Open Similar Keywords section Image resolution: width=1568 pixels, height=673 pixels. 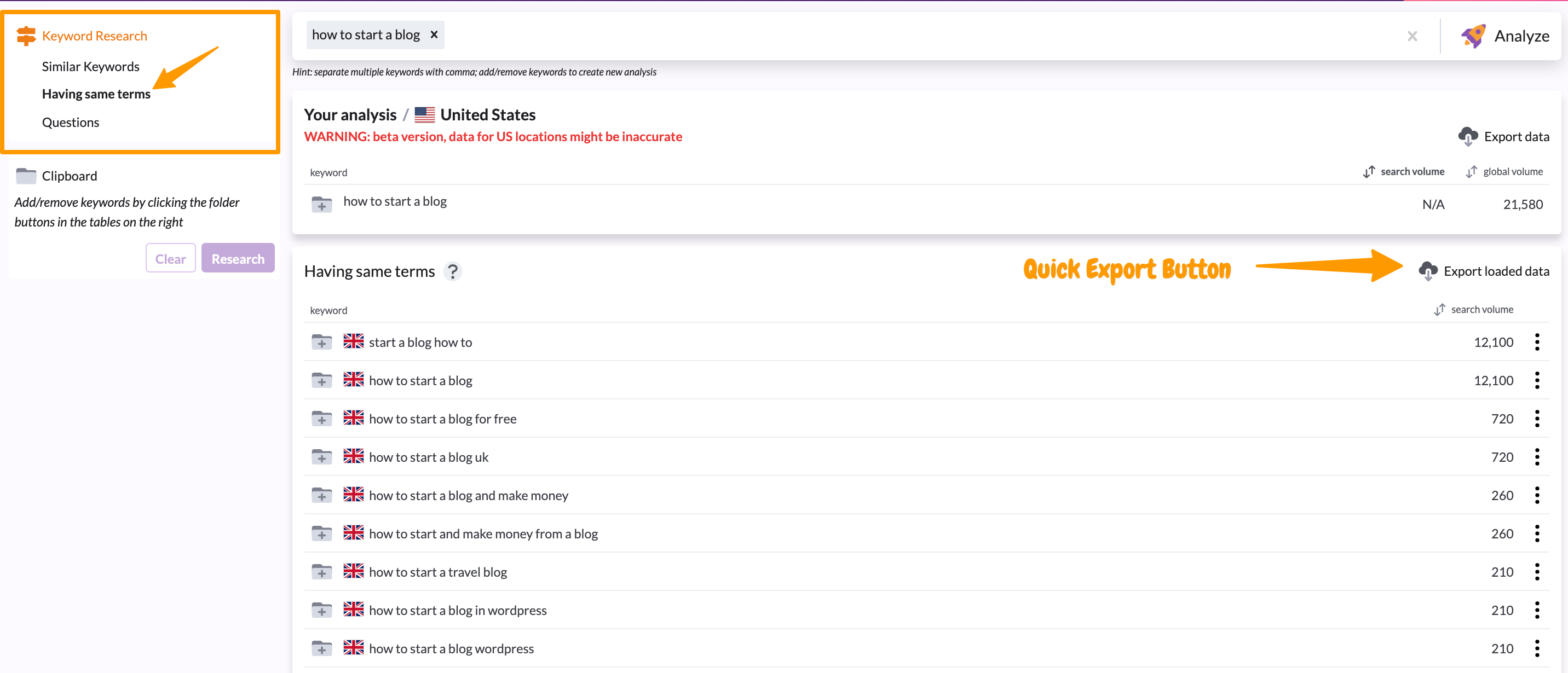[91, 66]
